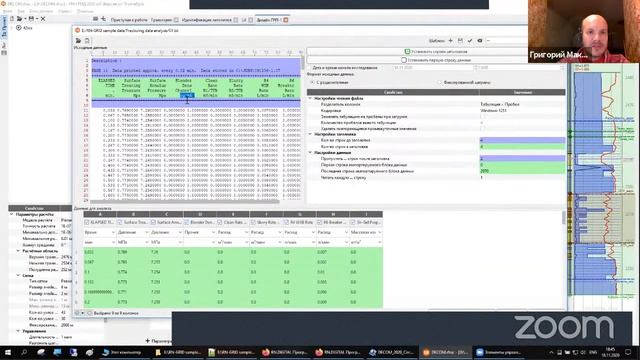
Task: Open the 'Прочее' type dropdown in column D
Action: click(x=200, y=232)
